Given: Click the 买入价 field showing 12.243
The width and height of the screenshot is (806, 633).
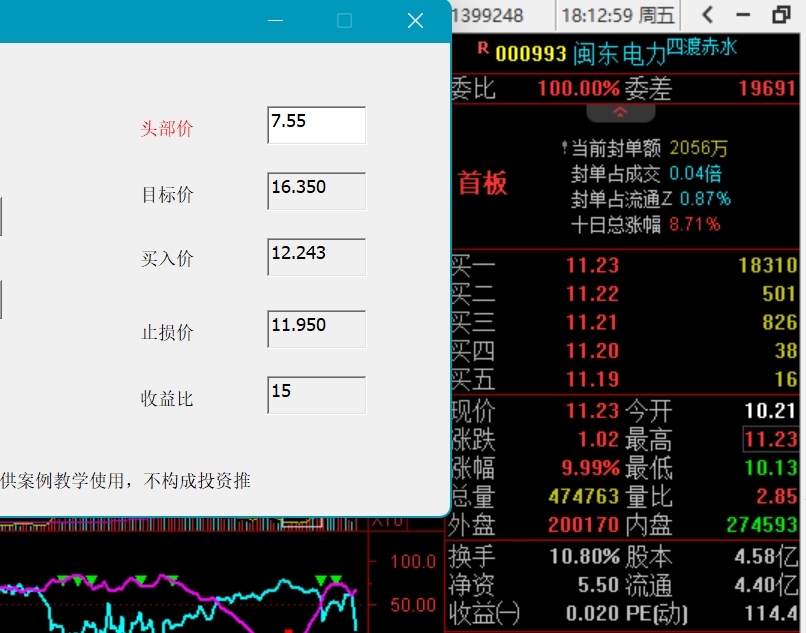Looking at the screenshot, I should 317,257.
